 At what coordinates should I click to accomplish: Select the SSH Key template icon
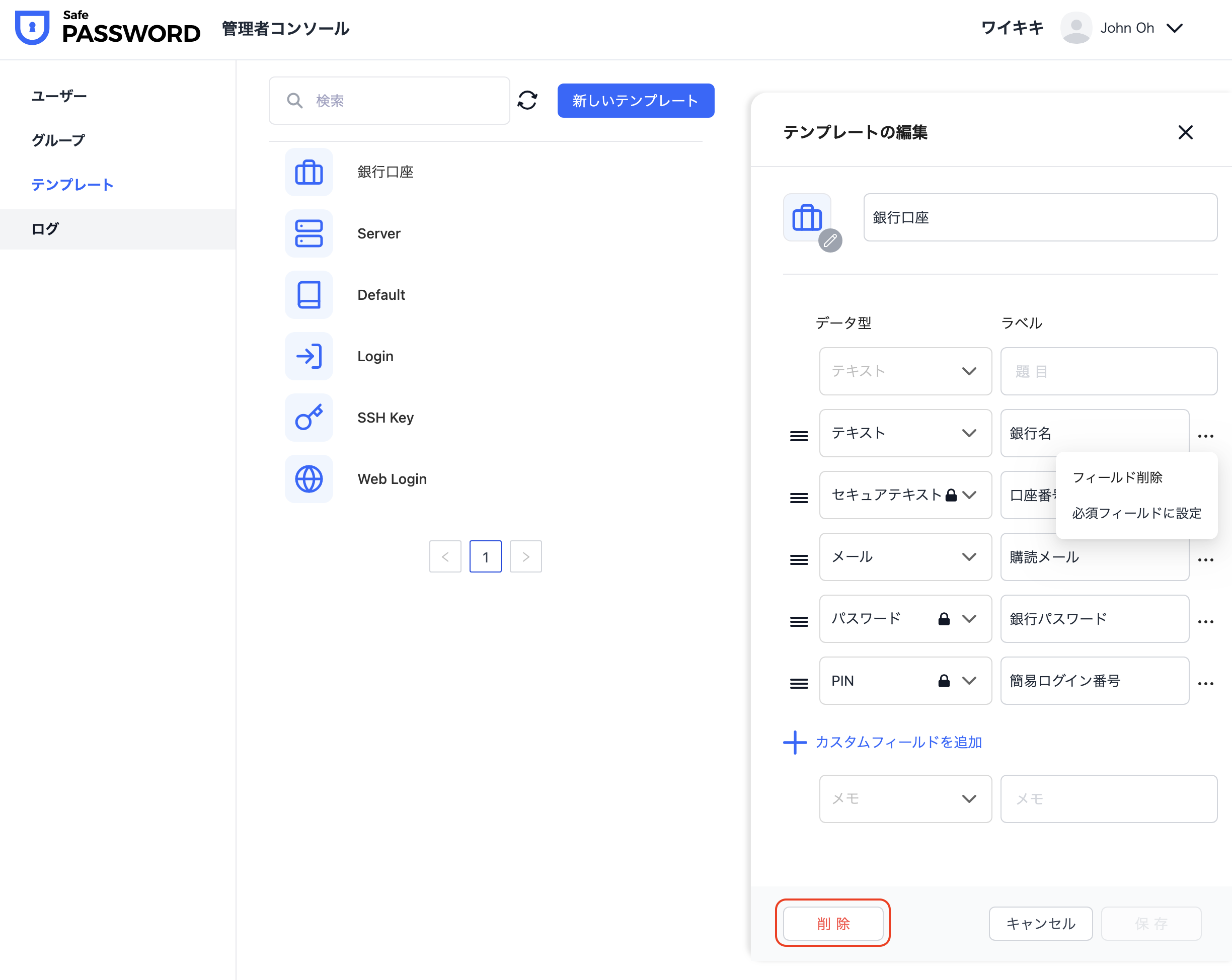point(309,418)
